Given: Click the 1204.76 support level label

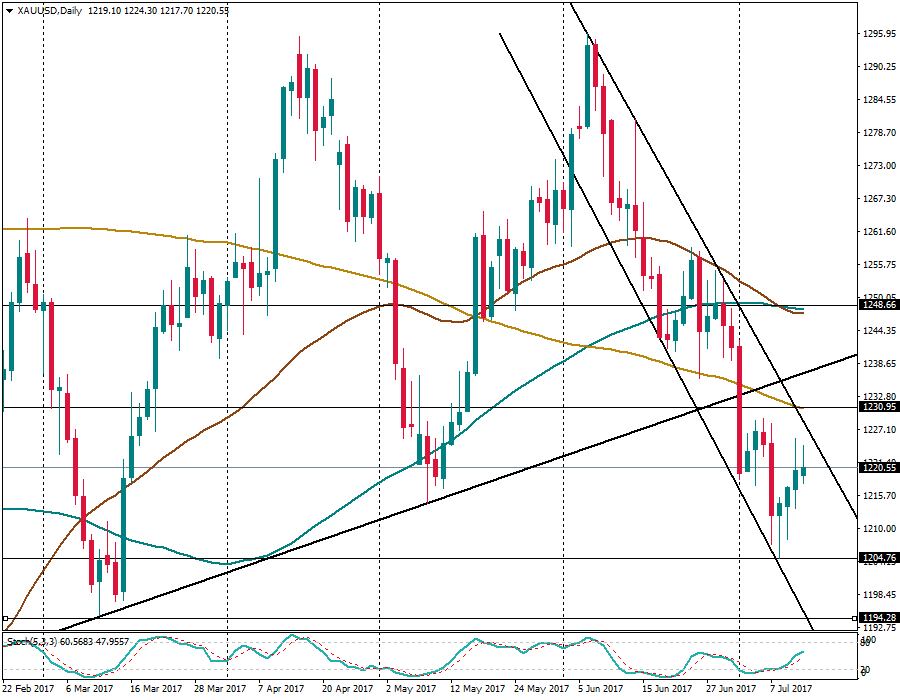Looking at the screenshot, I should [x=877, y=558].
